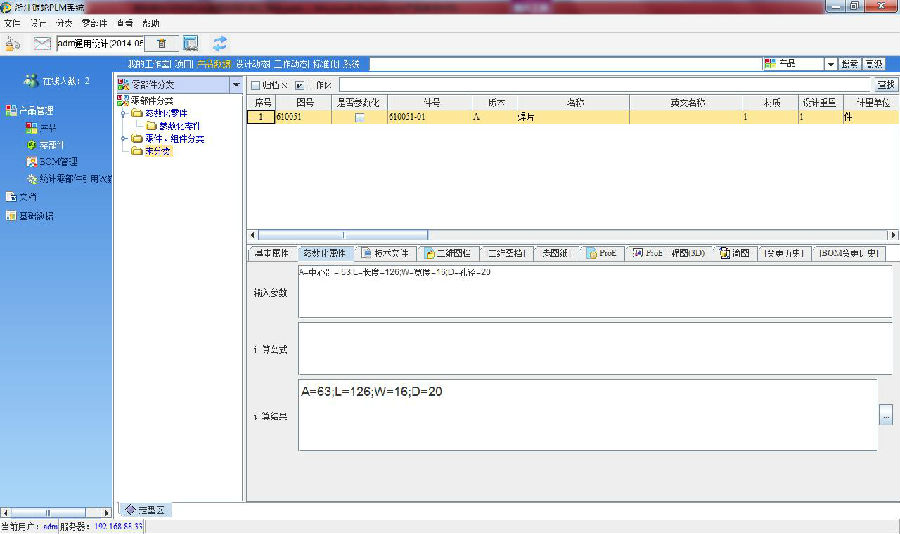Click the blue refresh arrows icon
The image size is (900, 534).
coord(220,43)
